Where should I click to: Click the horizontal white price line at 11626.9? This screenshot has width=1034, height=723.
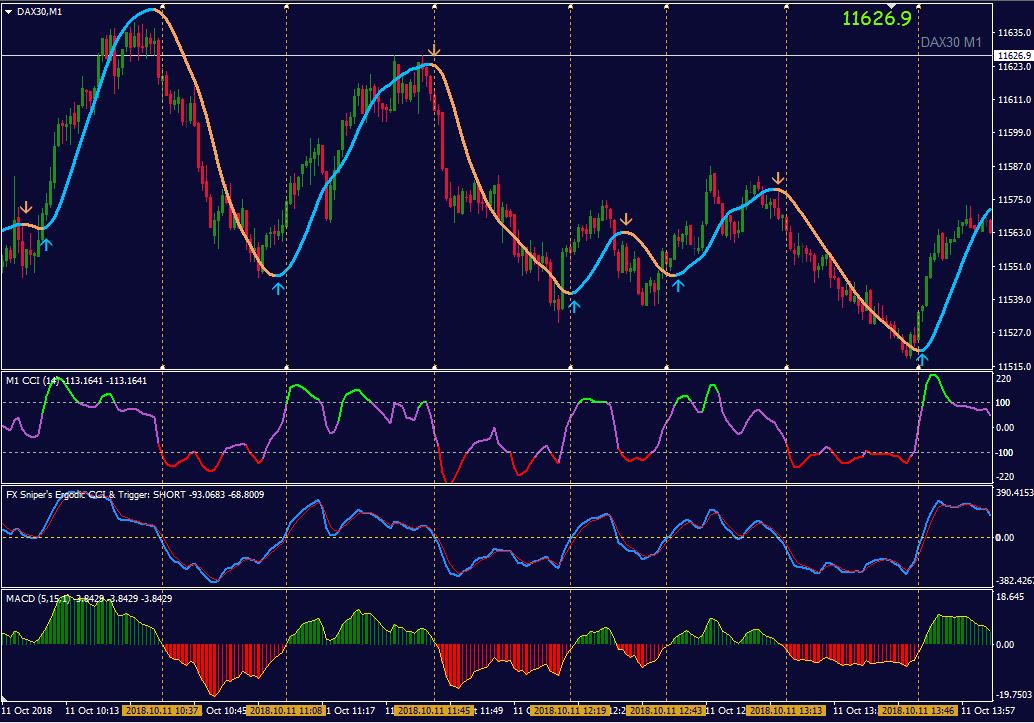[x=497, y=55]
